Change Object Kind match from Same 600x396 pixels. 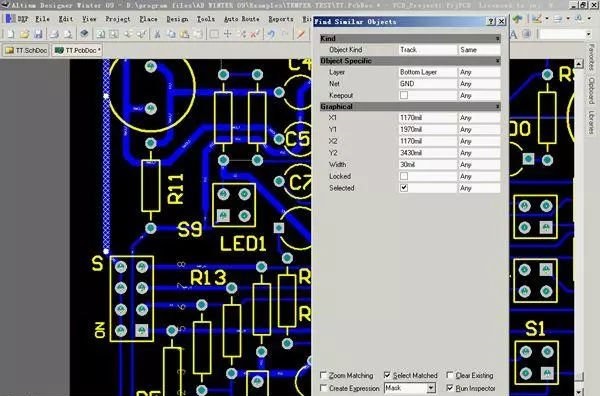click(x=479, y=50)
